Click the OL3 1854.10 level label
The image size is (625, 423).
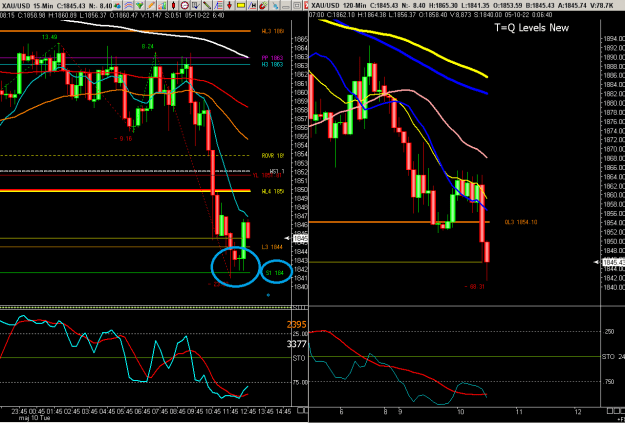(x=521, y=222)
